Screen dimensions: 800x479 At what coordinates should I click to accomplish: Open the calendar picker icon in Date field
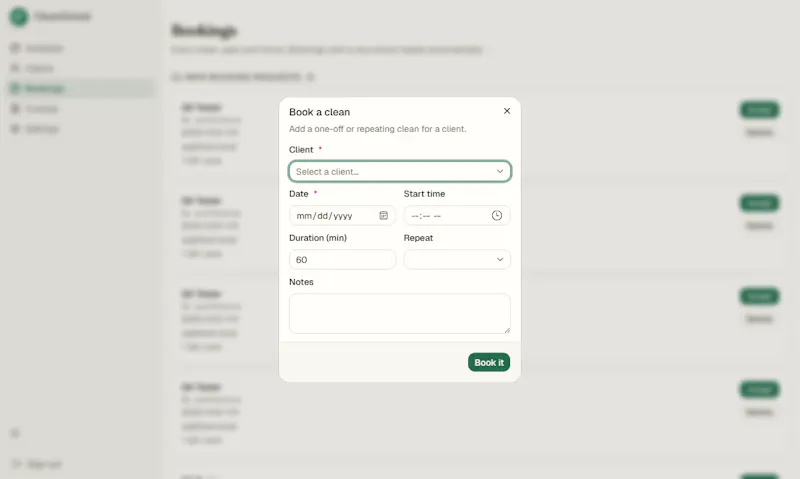point(384,216)
